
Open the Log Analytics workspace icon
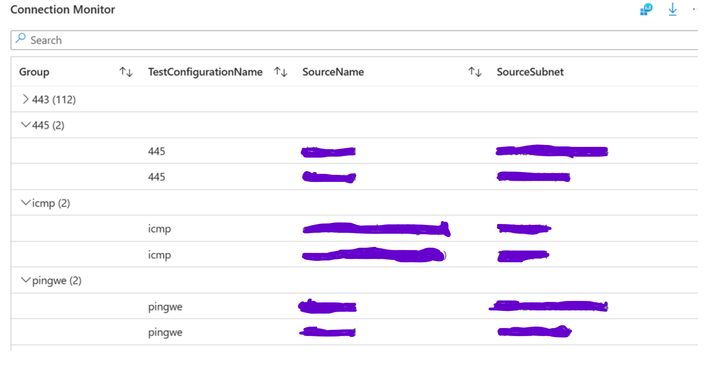coord(646,10)
